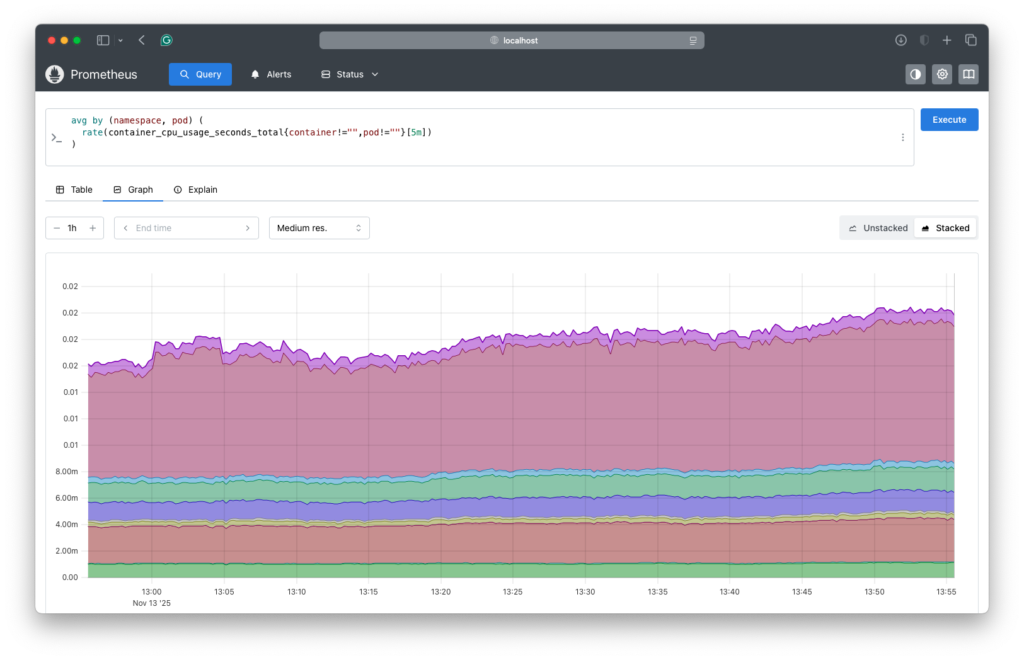Open documentation using the book icon
1024x660 pixels.
(x=967, y=74)
